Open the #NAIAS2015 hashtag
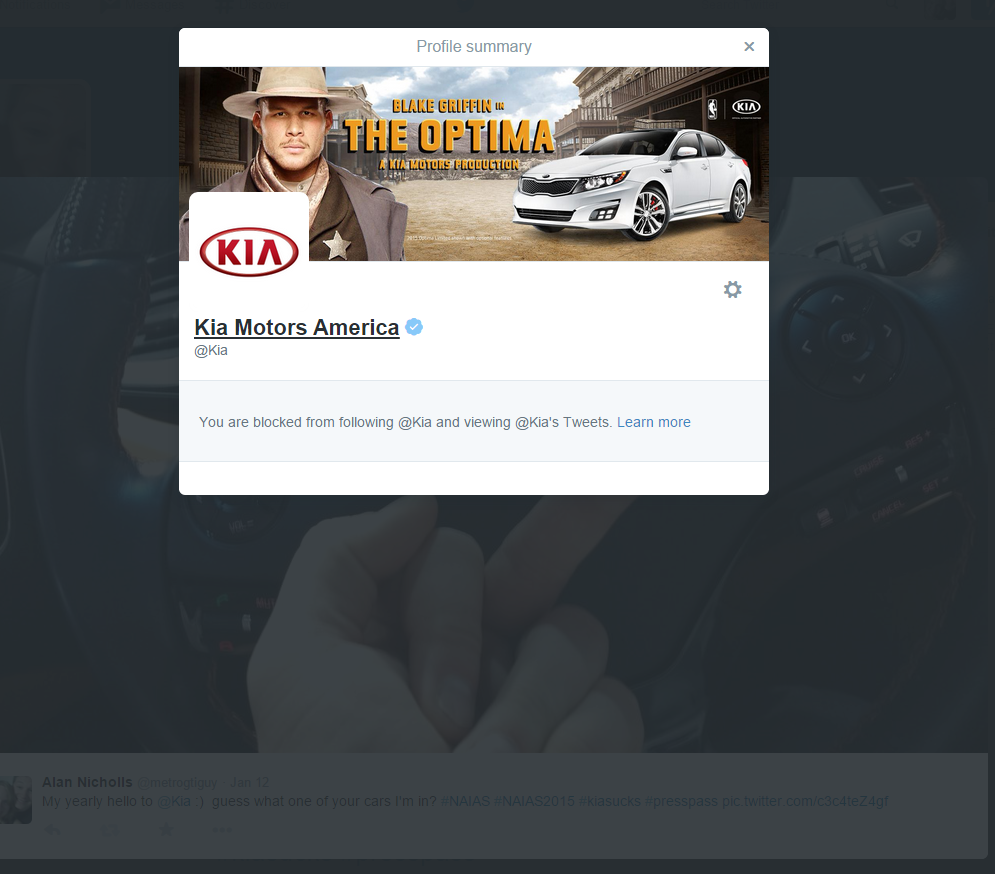 534,801
